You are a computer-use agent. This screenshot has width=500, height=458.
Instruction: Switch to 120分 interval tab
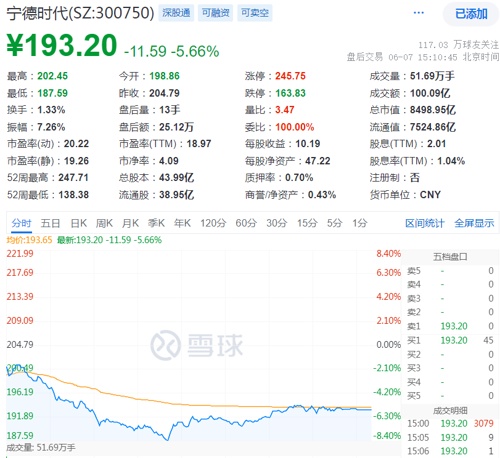213,223
